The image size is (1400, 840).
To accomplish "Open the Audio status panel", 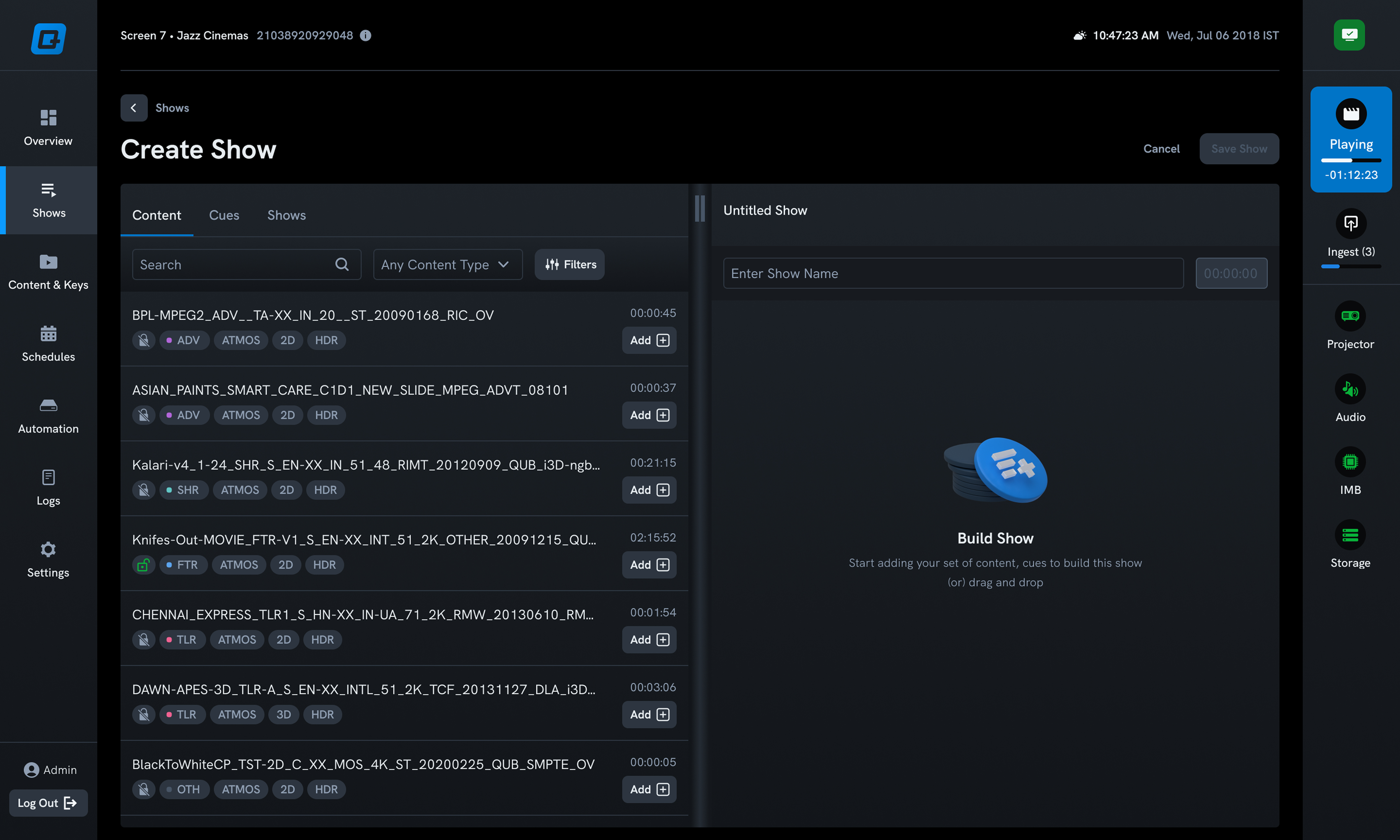I will (1350, 389).
